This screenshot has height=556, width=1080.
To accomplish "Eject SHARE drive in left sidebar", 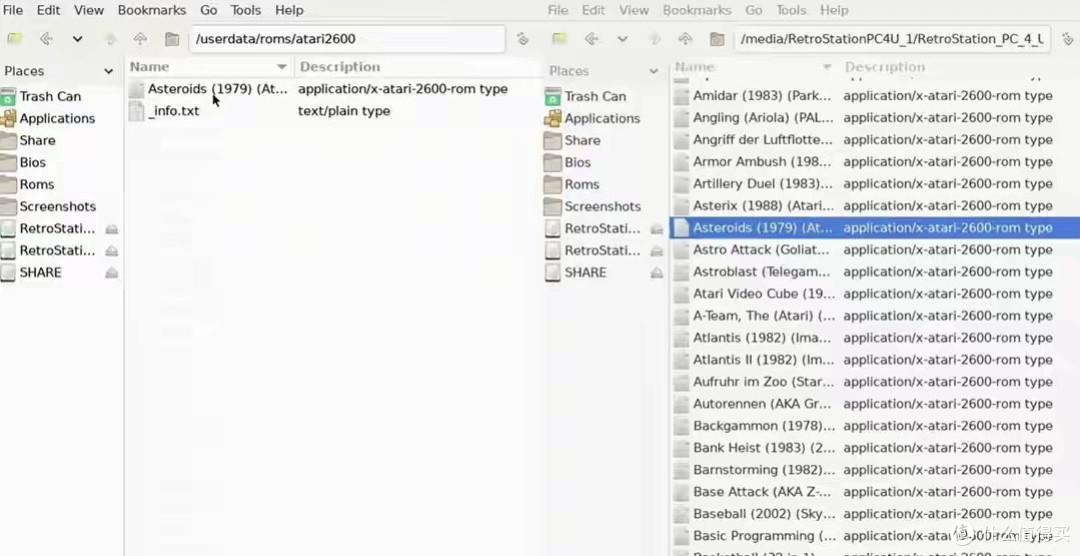I will pyautogui.click(x=112, y=273).
